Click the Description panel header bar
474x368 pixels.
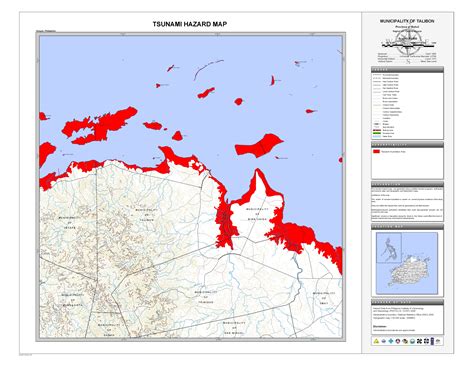click(407, 184)
